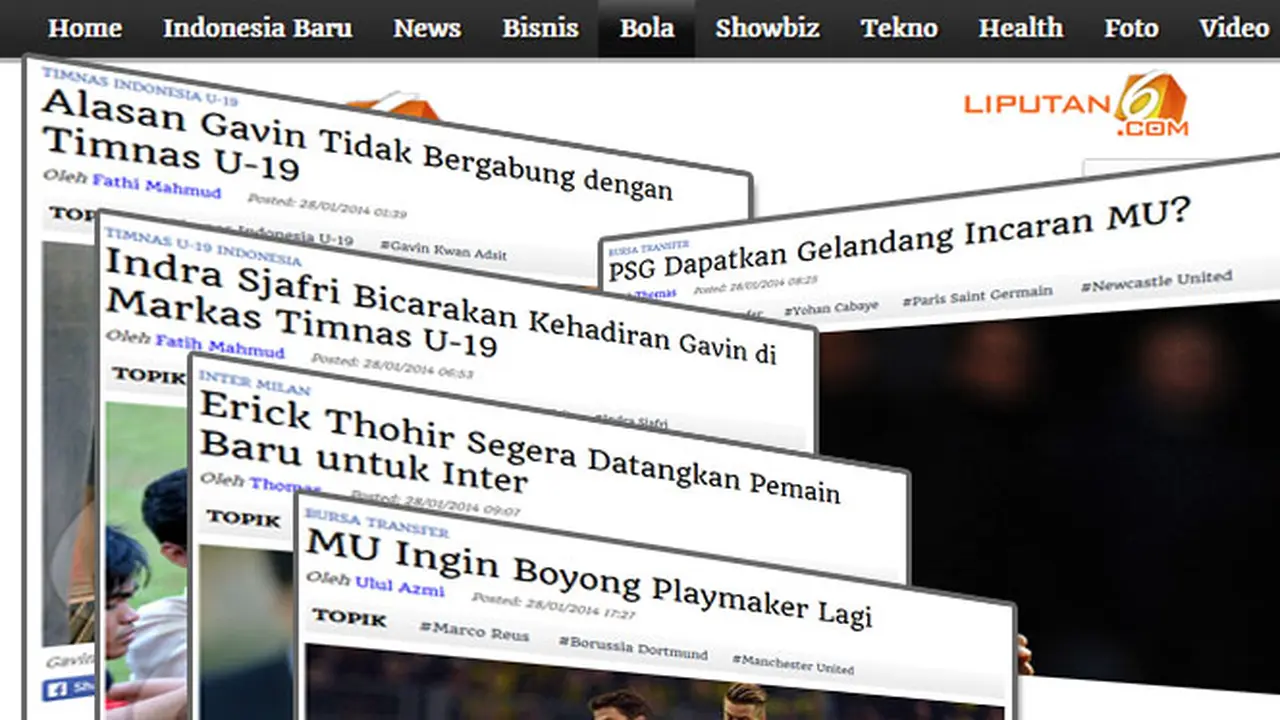Open the #Paris Saint Germain topic tag
This screenshot has width=1280, height=720.
click(977, 296)
